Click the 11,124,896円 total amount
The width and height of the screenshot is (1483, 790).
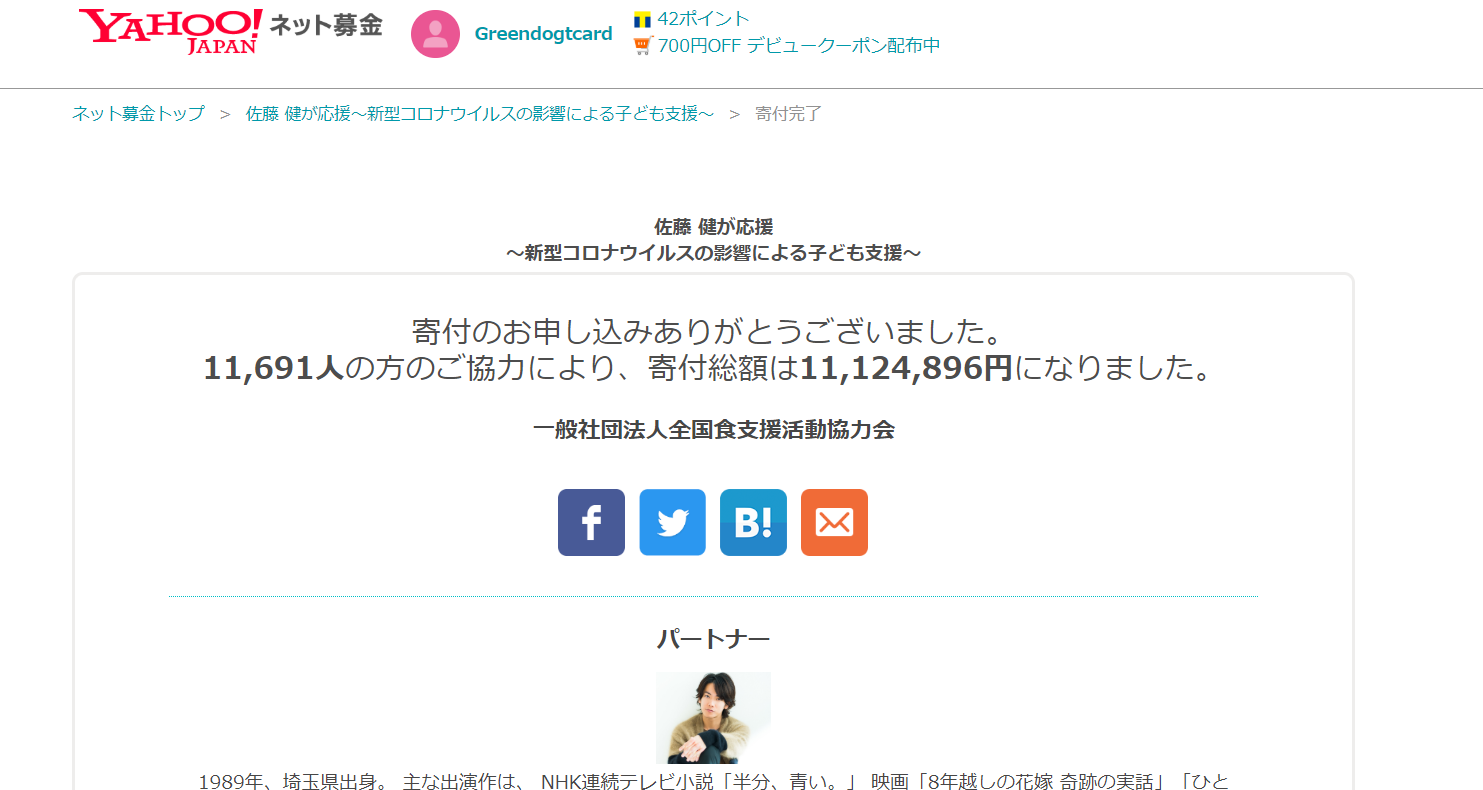tap(906, 368)
